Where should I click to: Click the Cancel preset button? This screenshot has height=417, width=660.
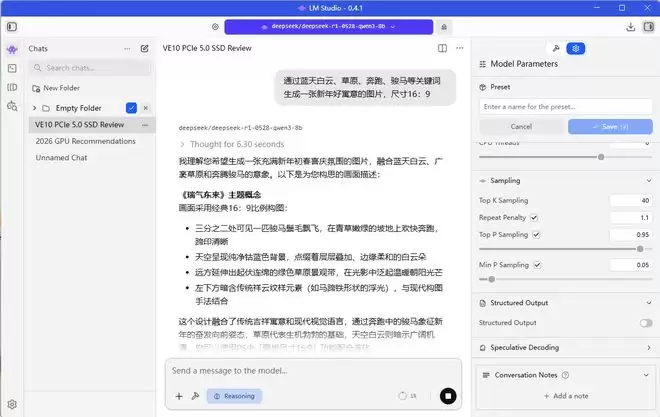coord(521,127)
